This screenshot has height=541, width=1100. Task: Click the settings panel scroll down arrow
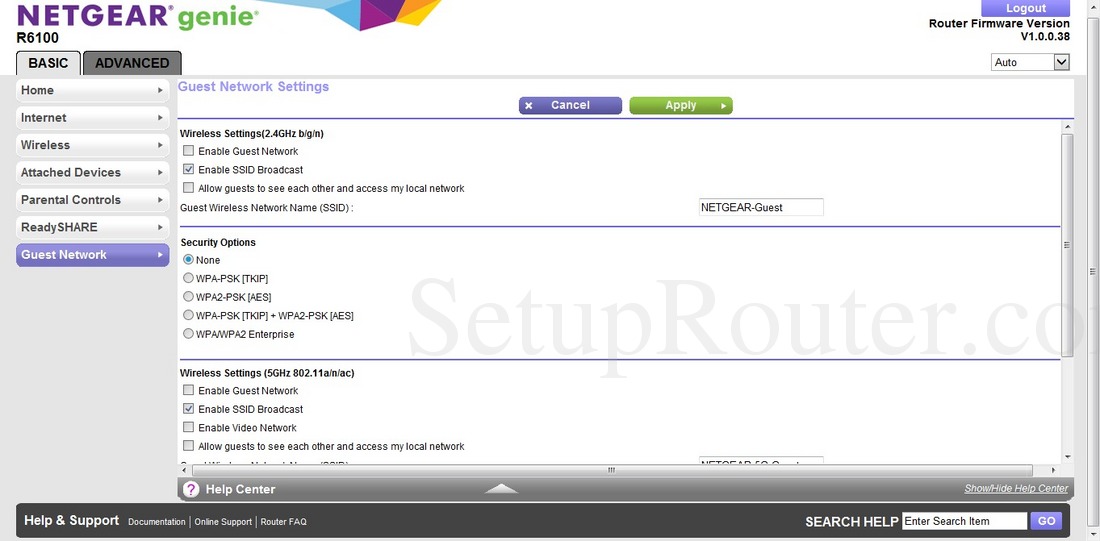pyautogui.click(x=1067, y=457)
